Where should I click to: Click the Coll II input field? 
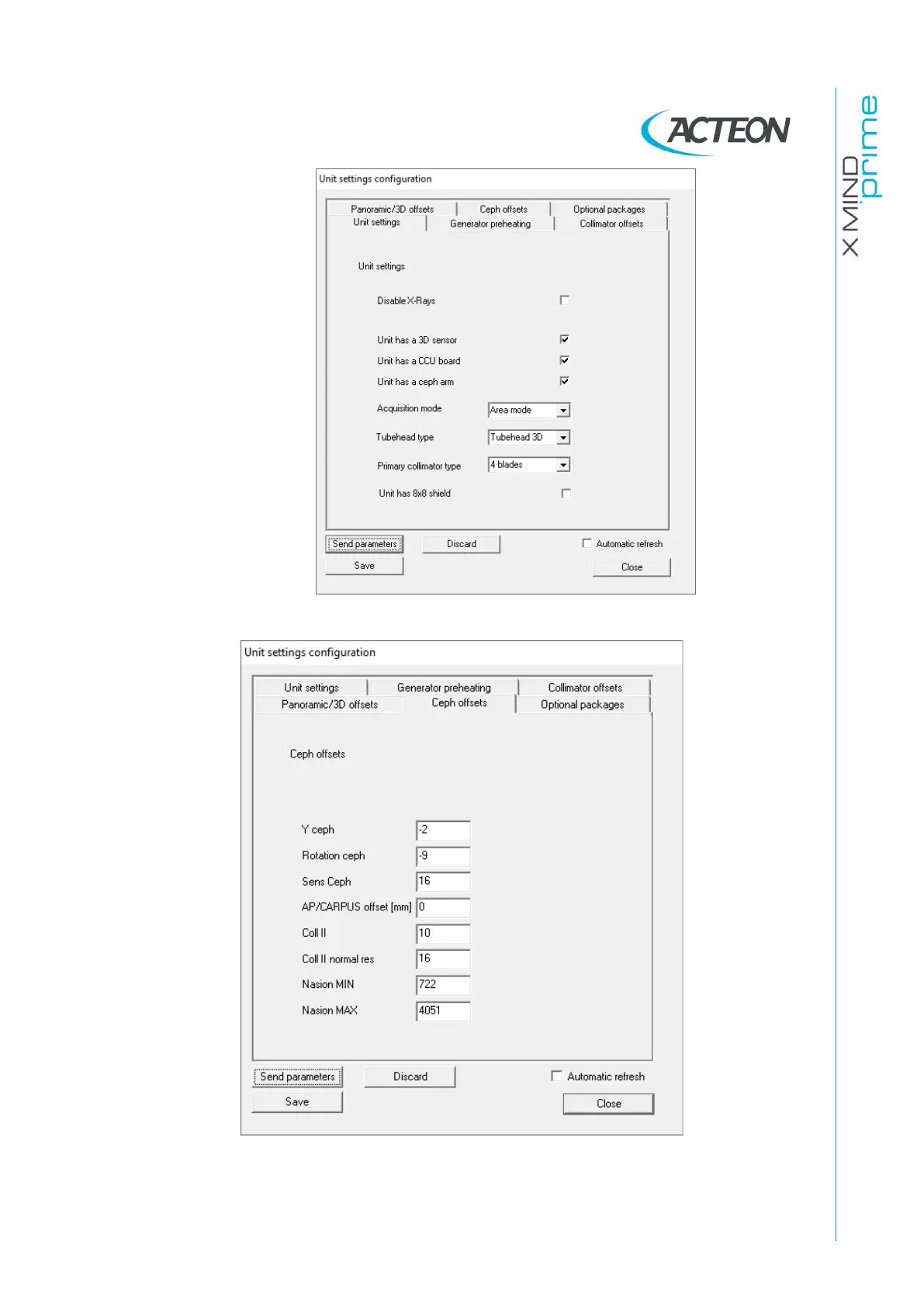[443, 934]
